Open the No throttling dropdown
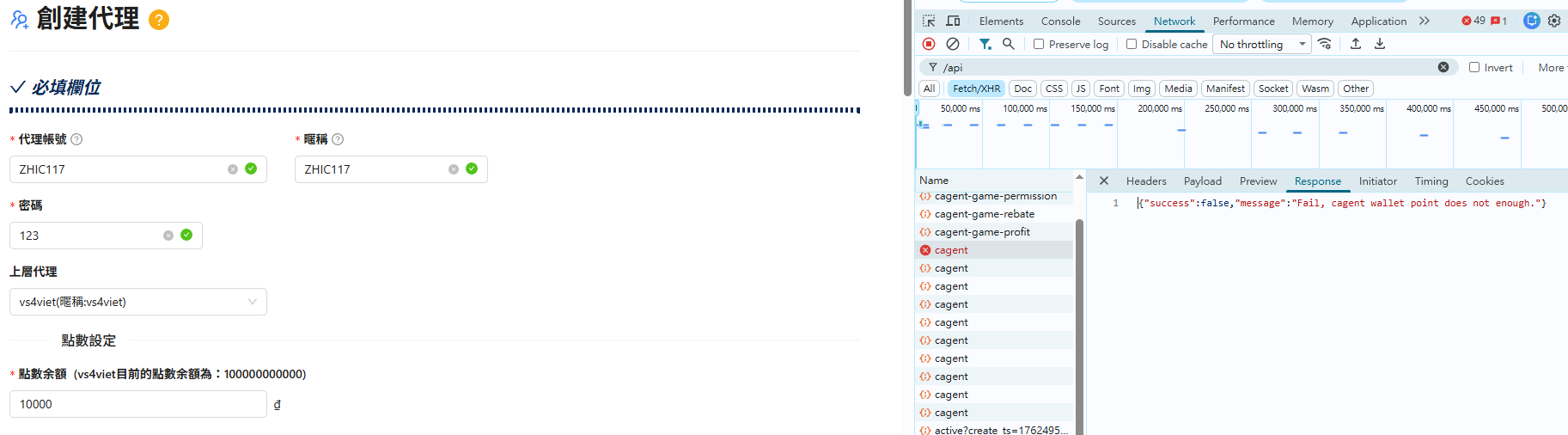This screenshot has height=435, width=1568. (1261, 44)
